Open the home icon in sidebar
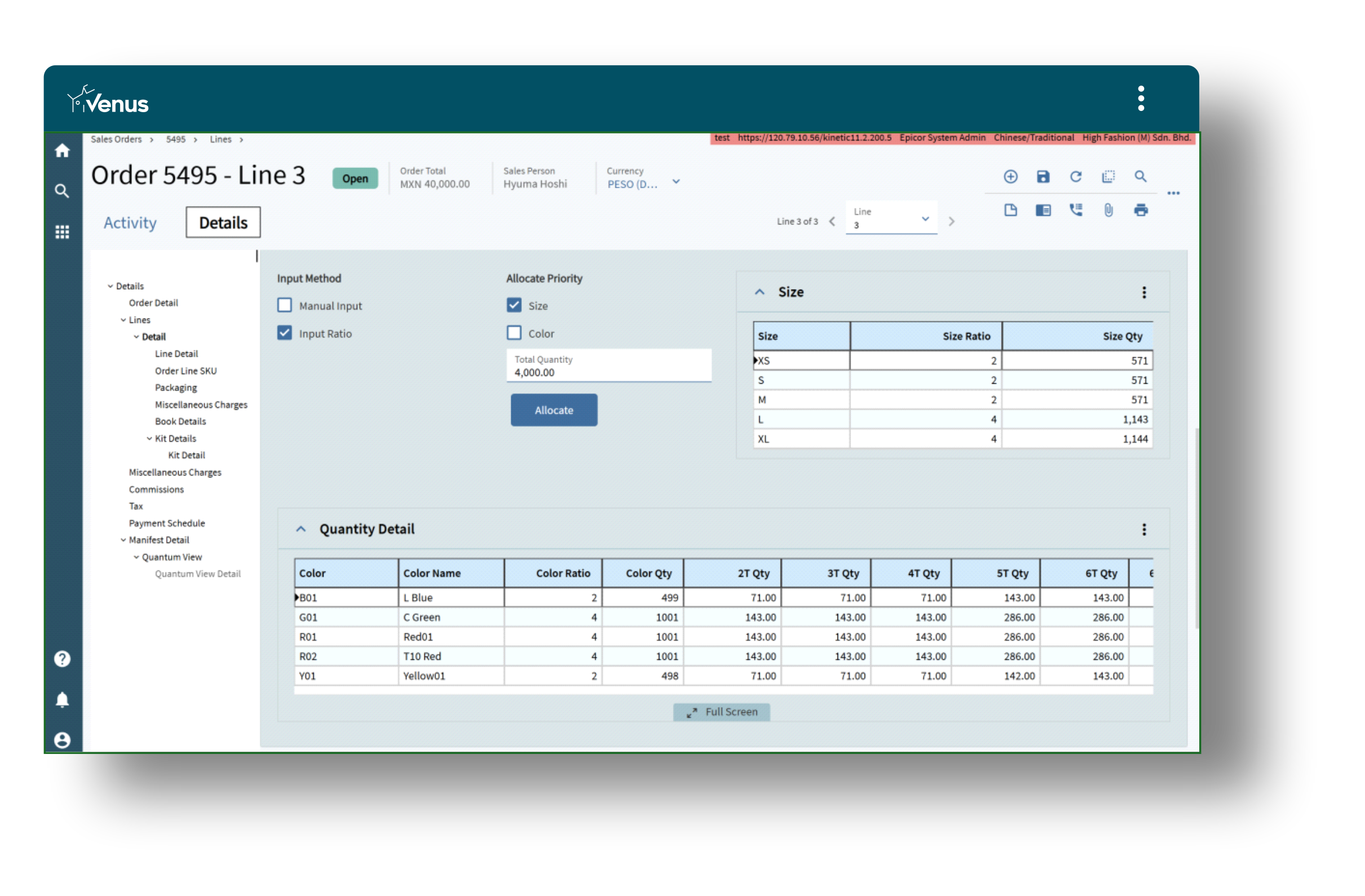This screenshot has width=1365, height=896. [x=62, y=151]
